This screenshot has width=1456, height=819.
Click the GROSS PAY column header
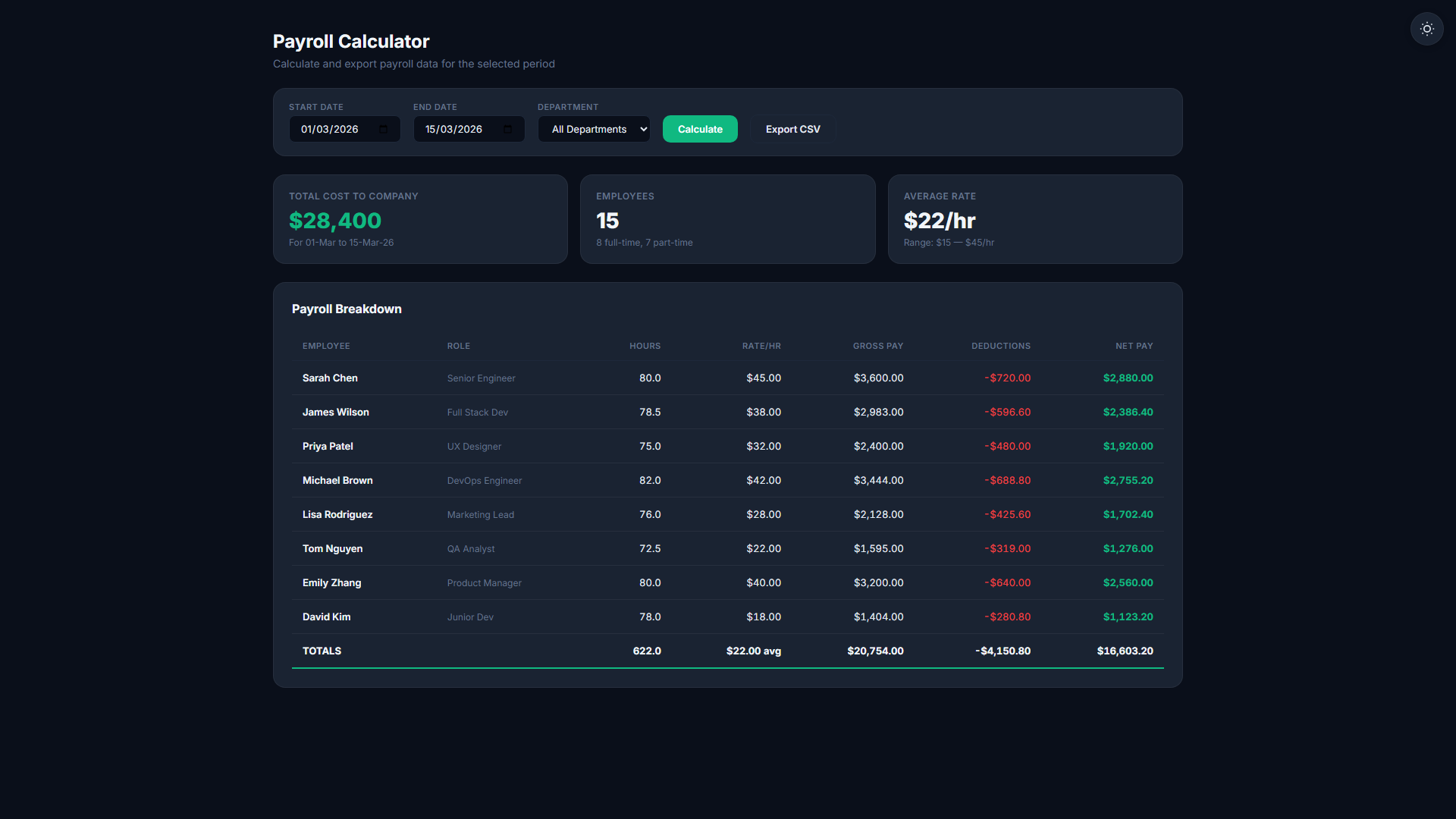tap(878, 346)
